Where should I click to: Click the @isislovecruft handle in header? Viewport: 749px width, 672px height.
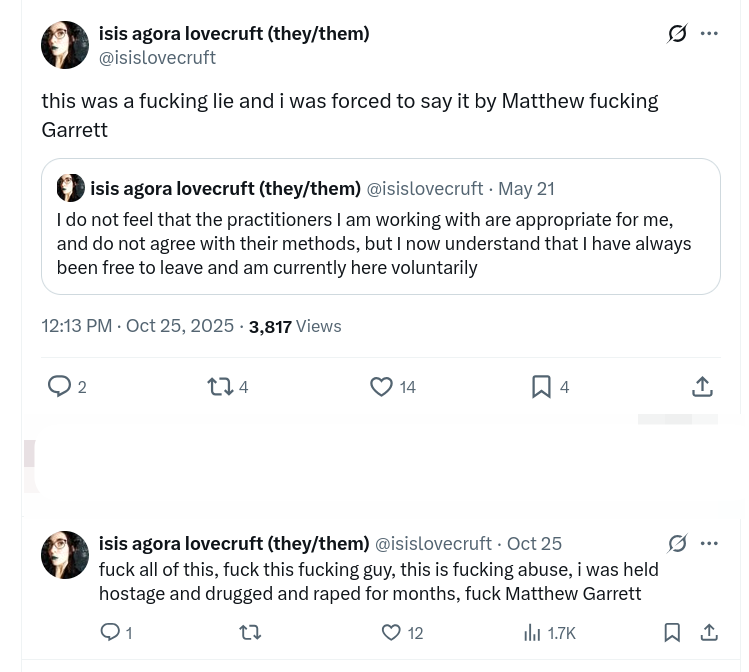pos(157,58)
